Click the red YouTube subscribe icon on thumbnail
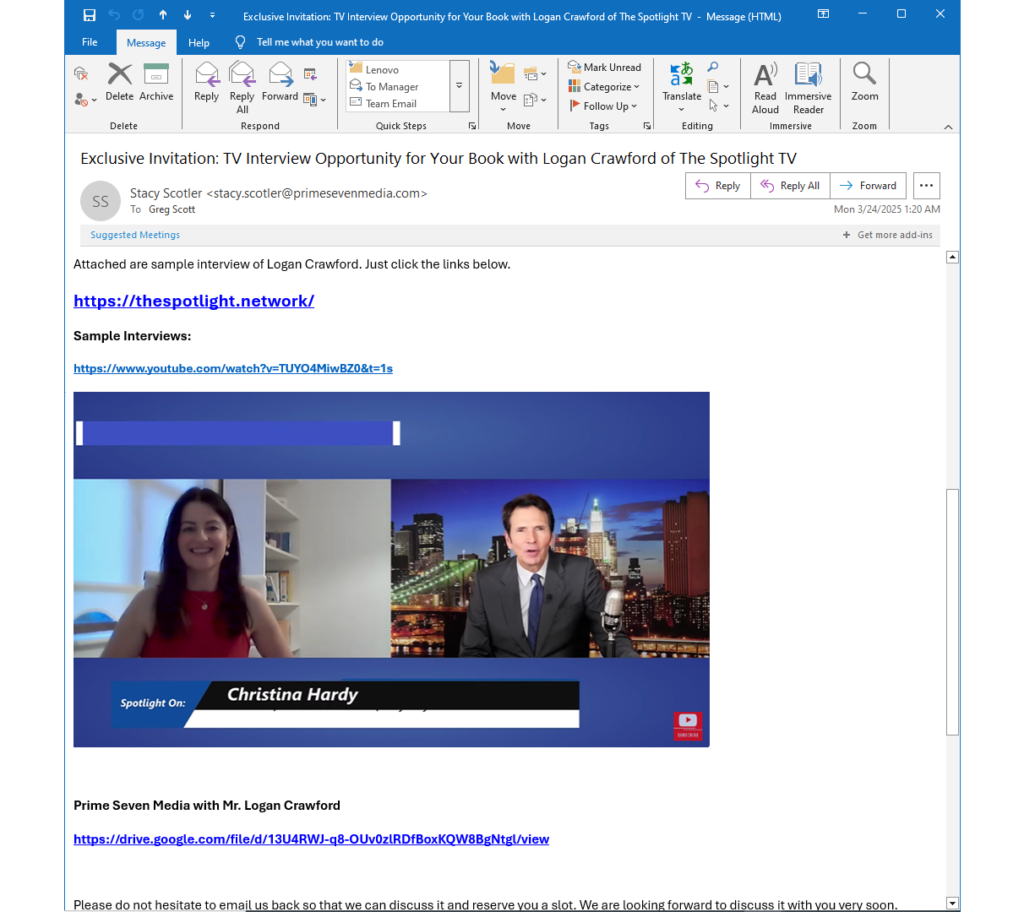Image resolution: width=1024 pixels, height=912 pixels. [688, 725]
